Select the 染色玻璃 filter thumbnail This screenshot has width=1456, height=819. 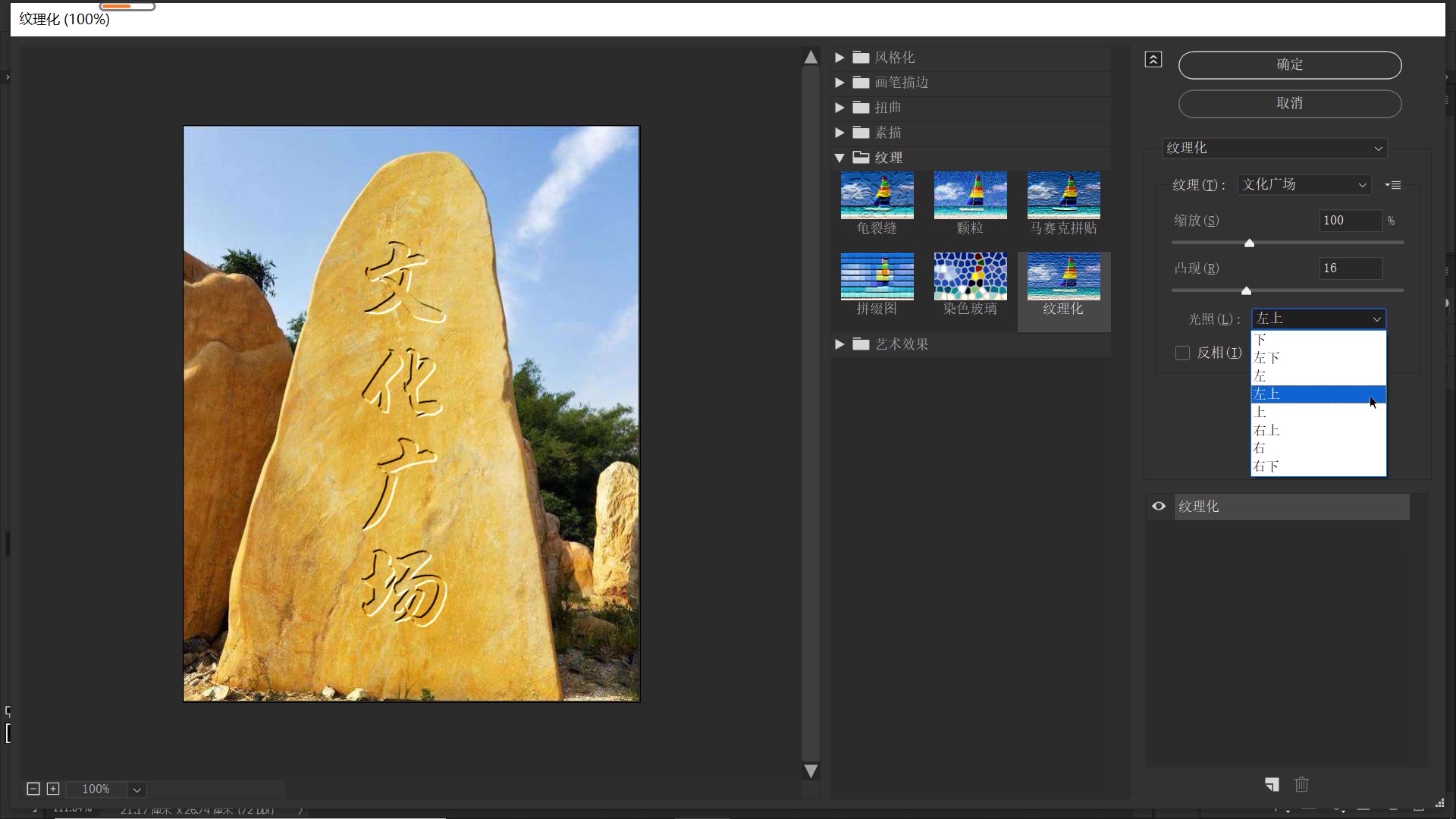[x=970, y=277]
